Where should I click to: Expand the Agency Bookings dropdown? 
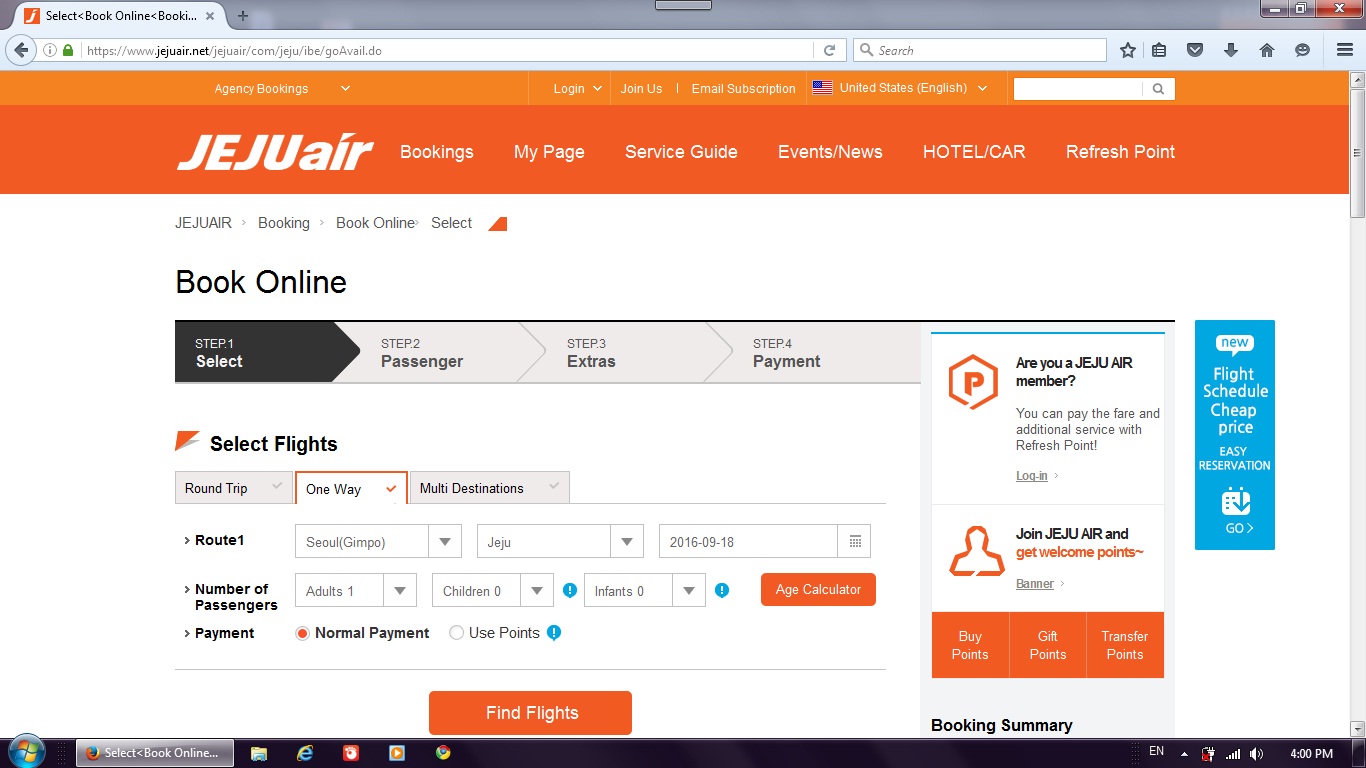tap(282, 89)
